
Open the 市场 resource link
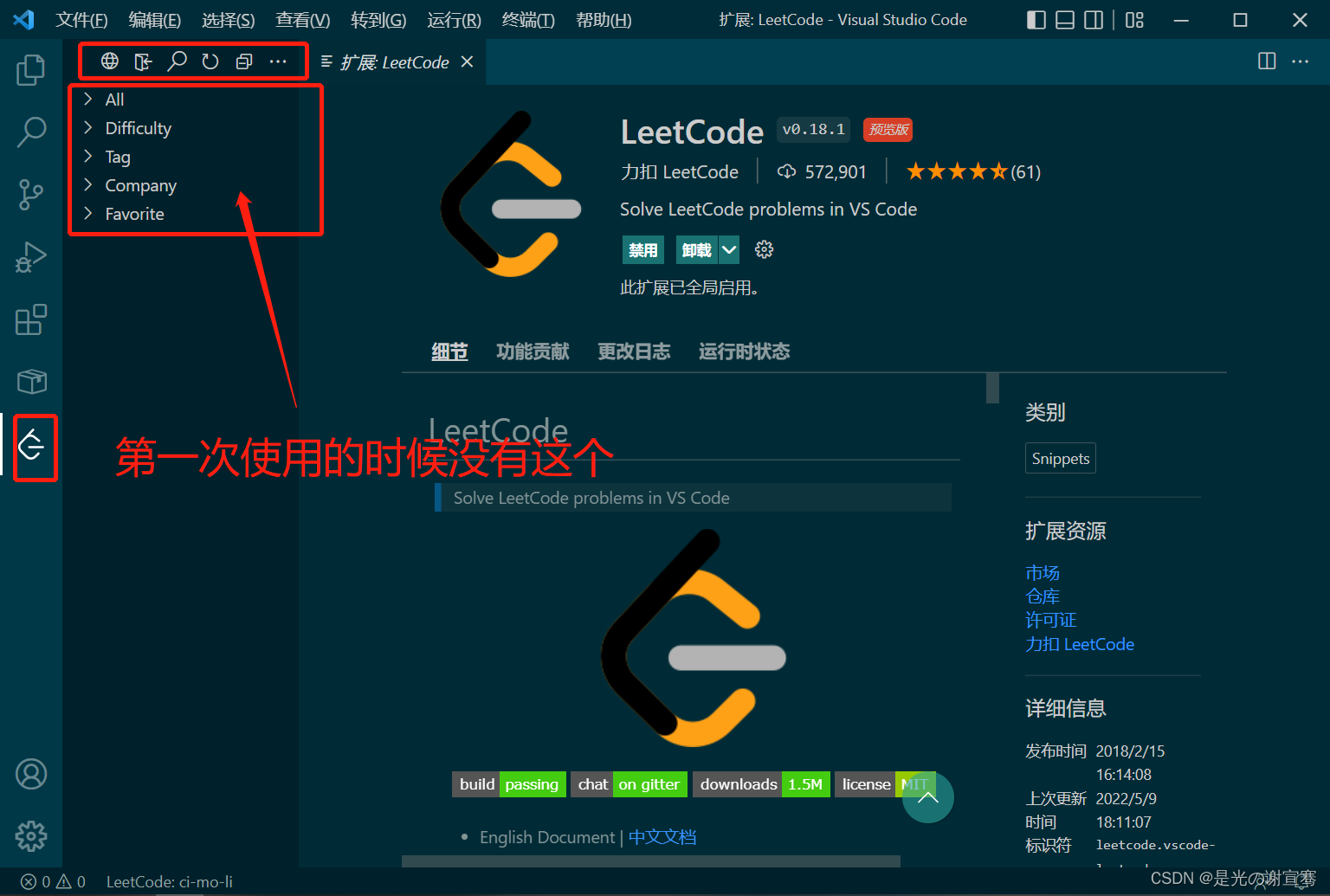[x=1043, y=573]
